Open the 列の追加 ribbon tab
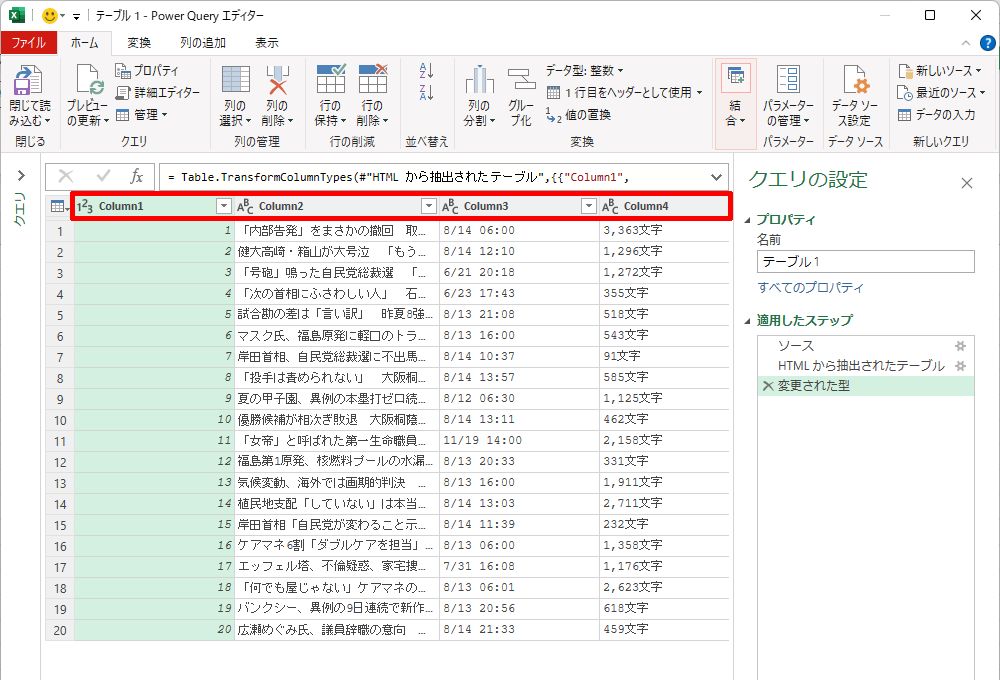1000x680 pixels. point(203,43)
